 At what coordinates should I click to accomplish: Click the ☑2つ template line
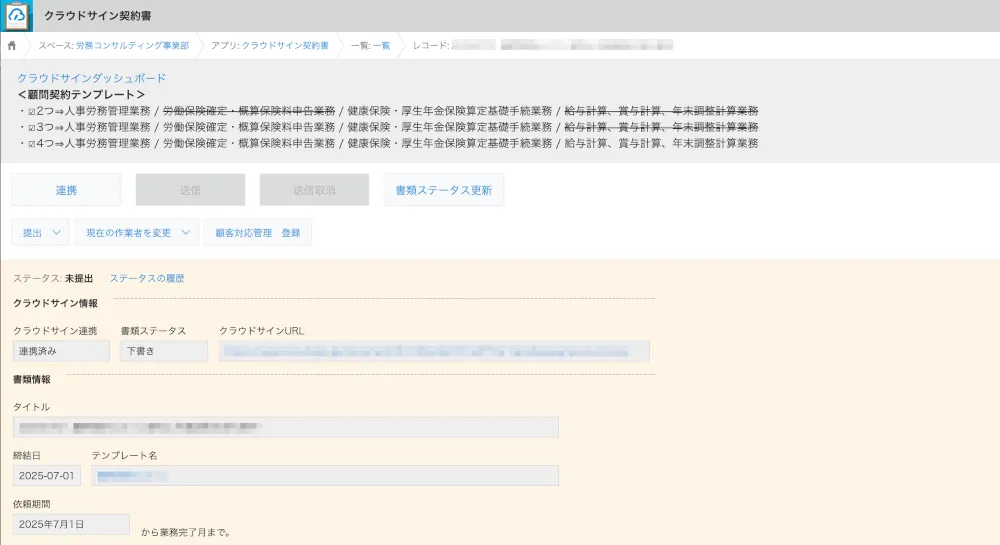coord(388,111)
